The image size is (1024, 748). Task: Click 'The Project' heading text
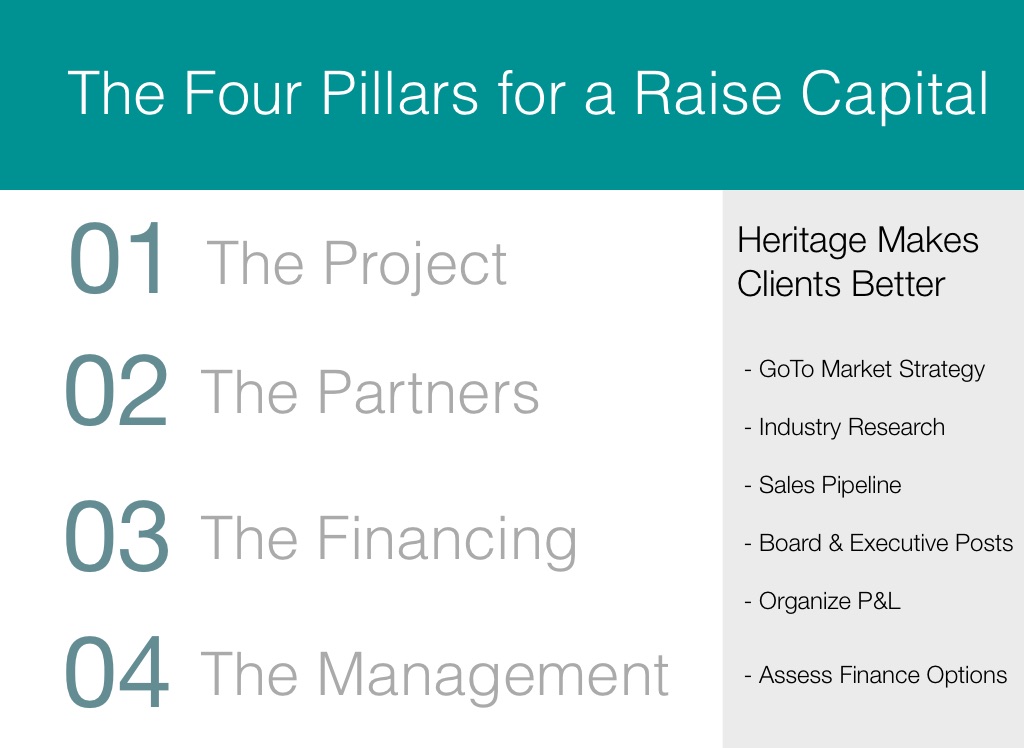357,264
